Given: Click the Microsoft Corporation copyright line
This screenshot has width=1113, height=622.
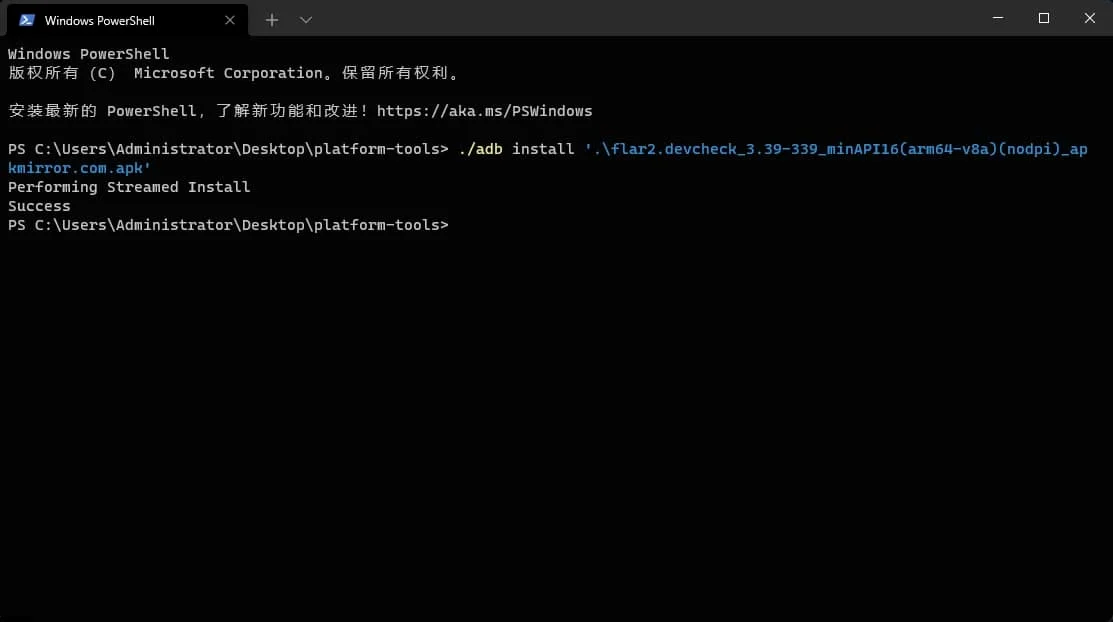Looking at the screenshot, I should [x=234, y=73].
